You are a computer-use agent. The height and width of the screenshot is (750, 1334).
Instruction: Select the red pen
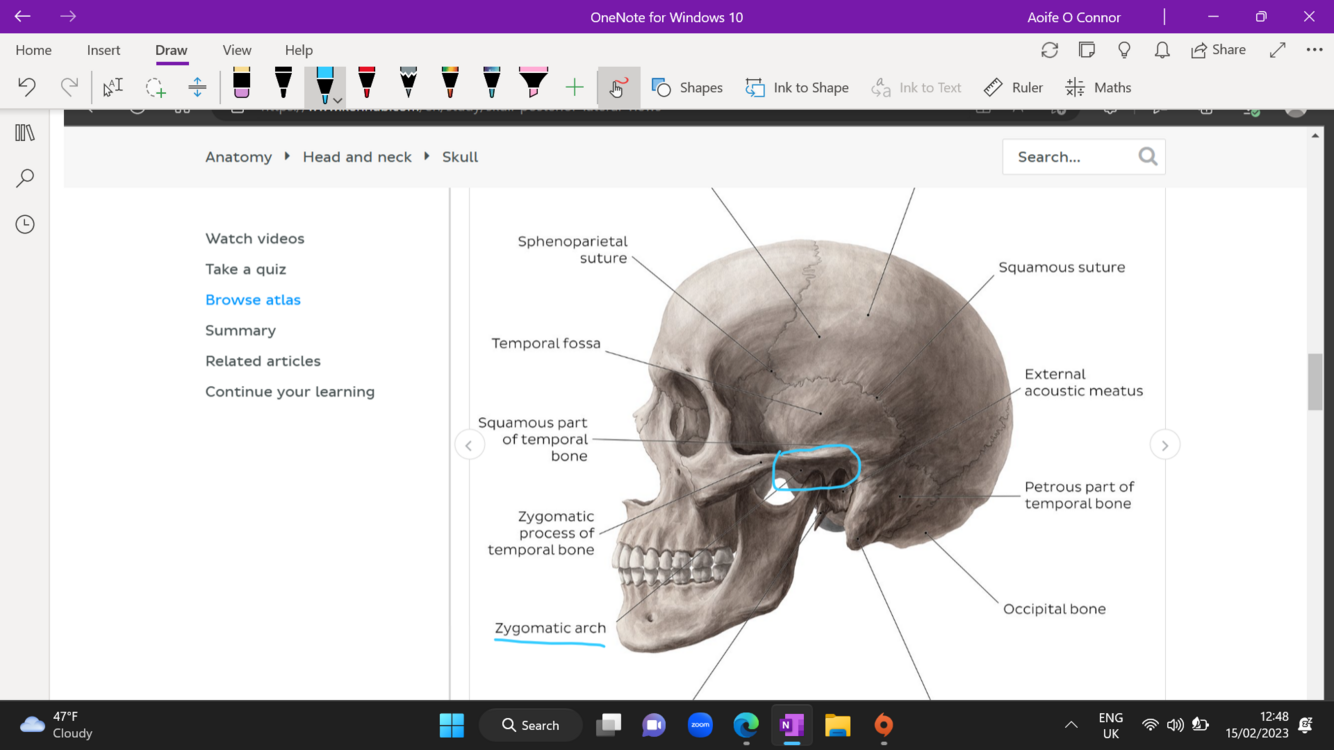click(x=367, y=84)
